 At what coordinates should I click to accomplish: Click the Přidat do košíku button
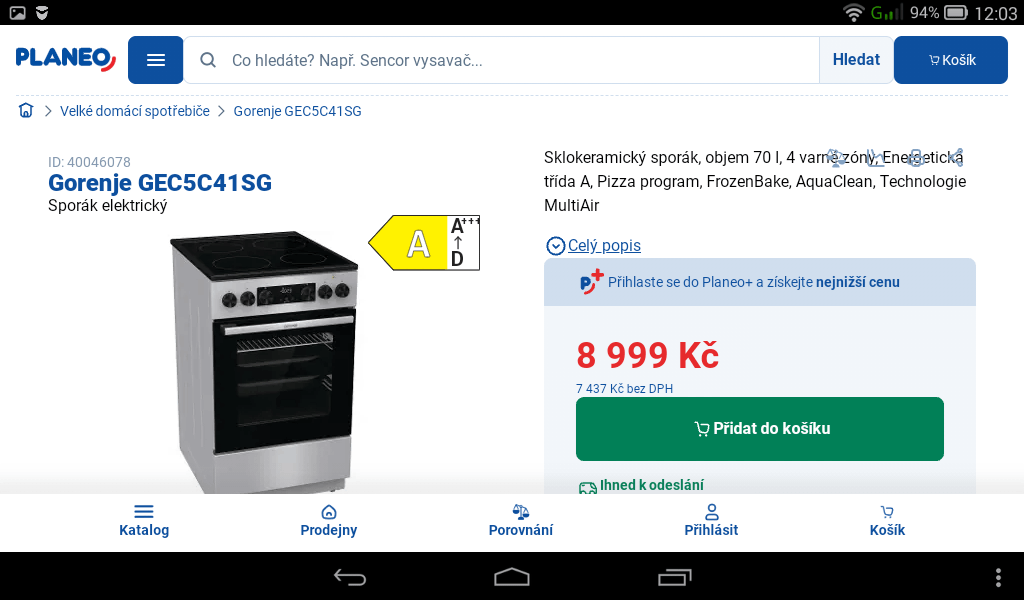point(760,429)
